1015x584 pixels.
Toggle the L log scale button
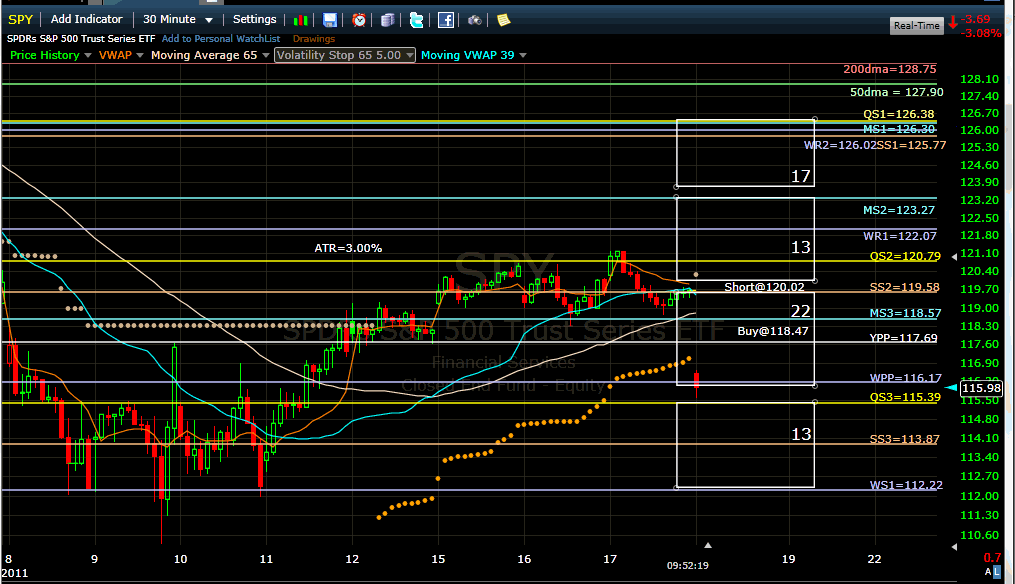coord(996,572)
